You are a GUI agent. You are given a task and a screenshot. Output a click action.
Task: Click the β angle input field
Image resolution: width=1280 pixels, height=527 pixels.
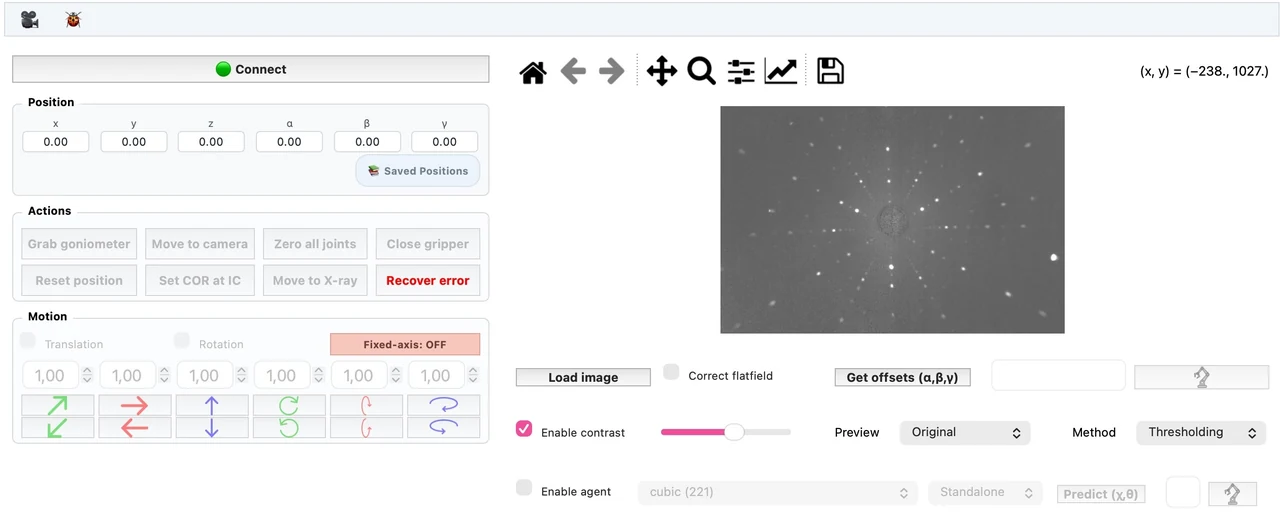tap(367, 142)
